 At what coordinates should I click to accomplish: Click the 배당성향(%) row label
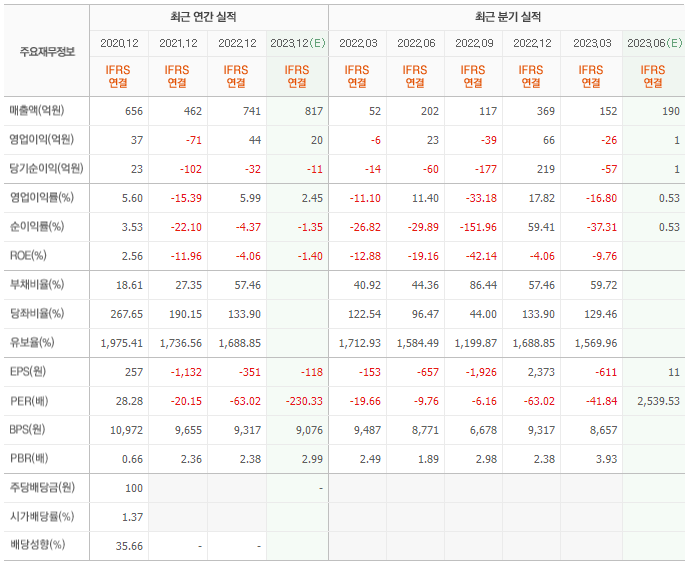37,545
